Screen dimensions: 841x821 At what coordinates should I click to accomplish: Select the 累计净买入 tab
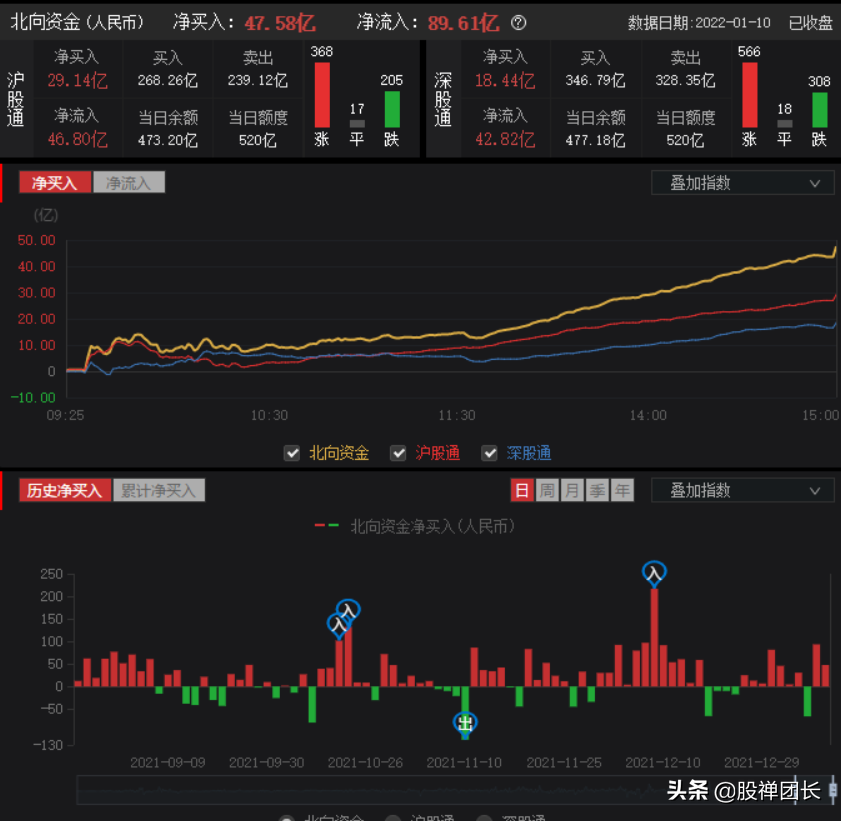click(x=159, y=490)
